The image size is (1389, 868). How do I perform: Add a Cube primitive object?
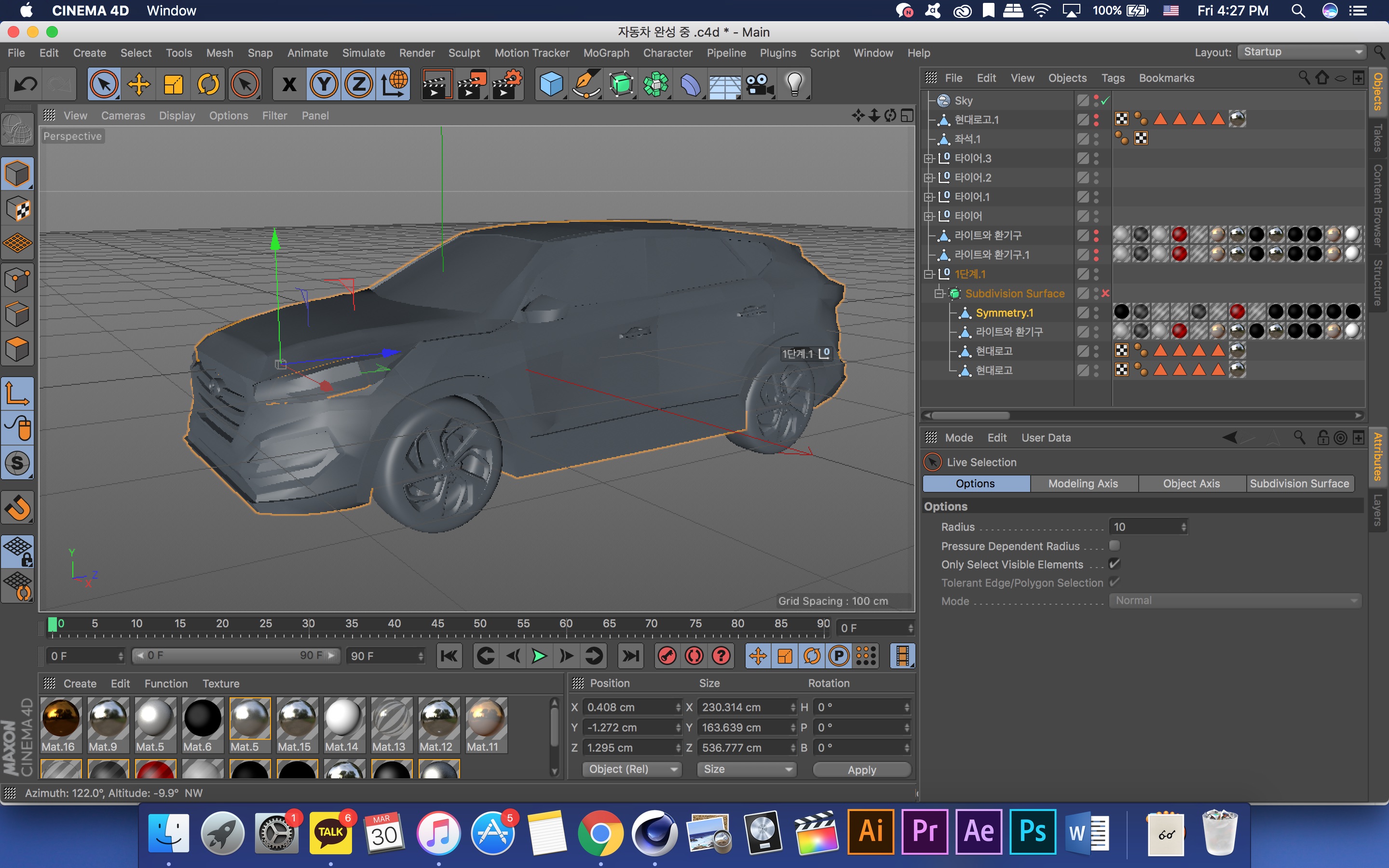pos(552,84)
